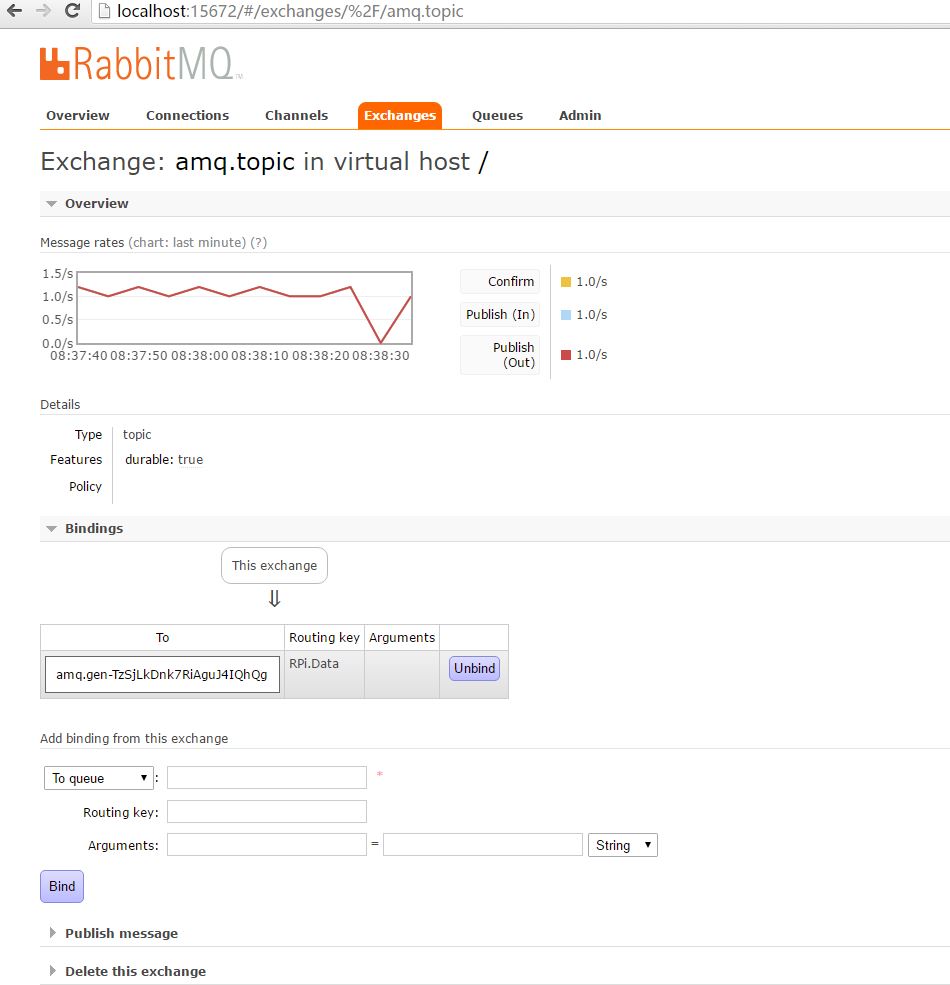
Task: Click the red Publish (Out) legend swatch
Action: tap(565, 355)
